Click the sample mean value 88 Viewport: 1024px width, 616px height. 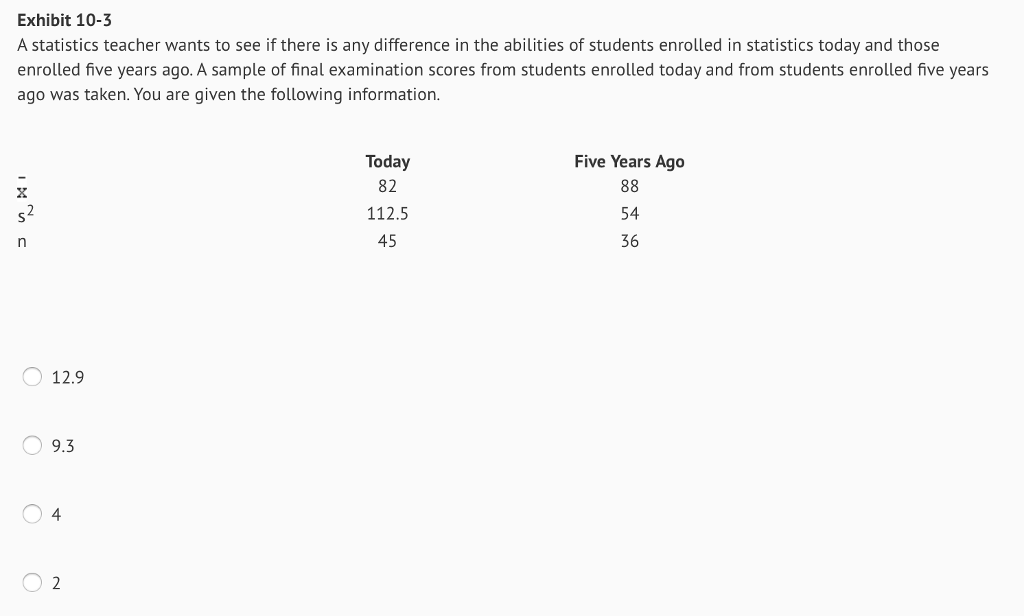coord(631,186)
